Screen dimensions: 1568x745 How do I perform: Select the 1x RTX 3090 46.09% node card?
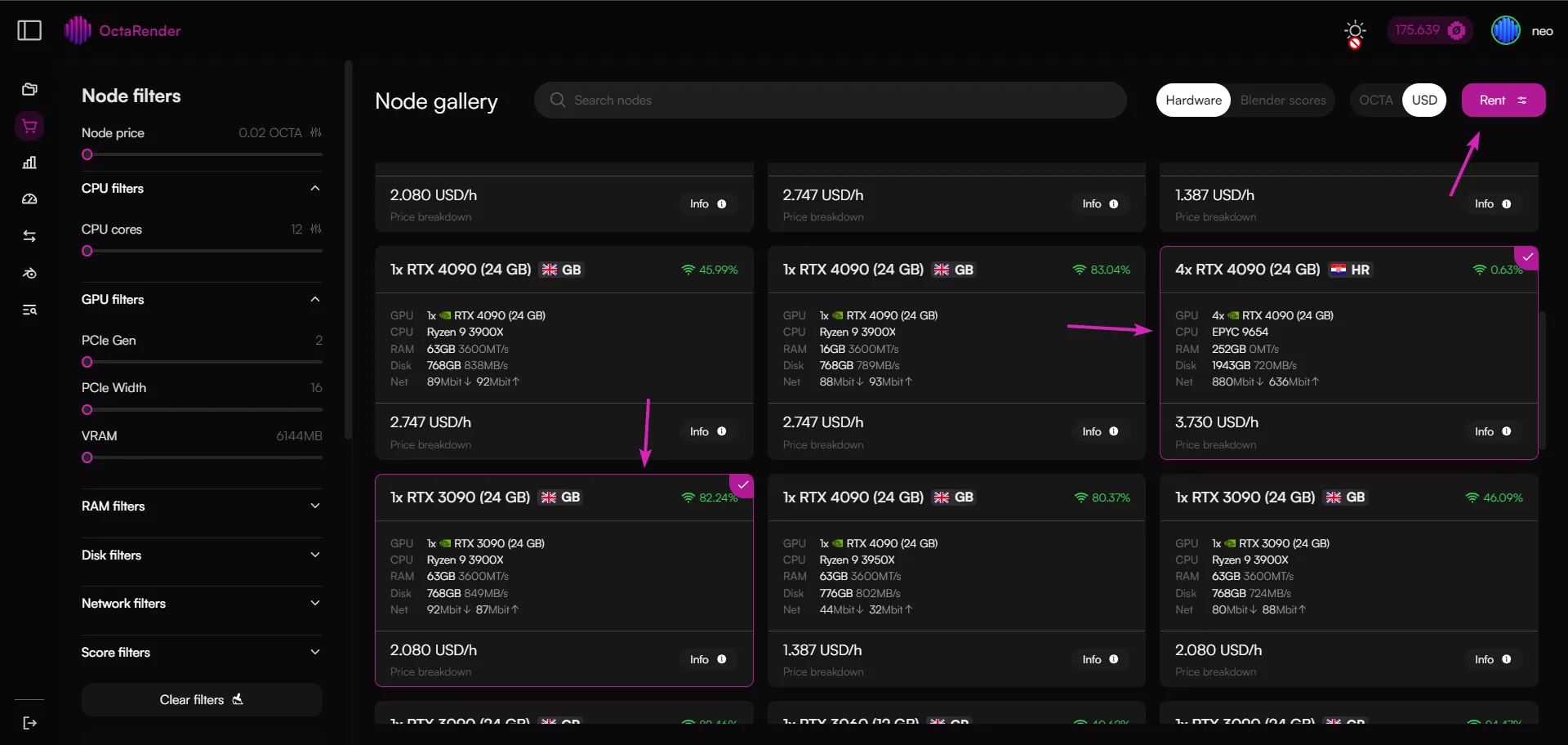pyautogui.click(x=1349, y=581)
